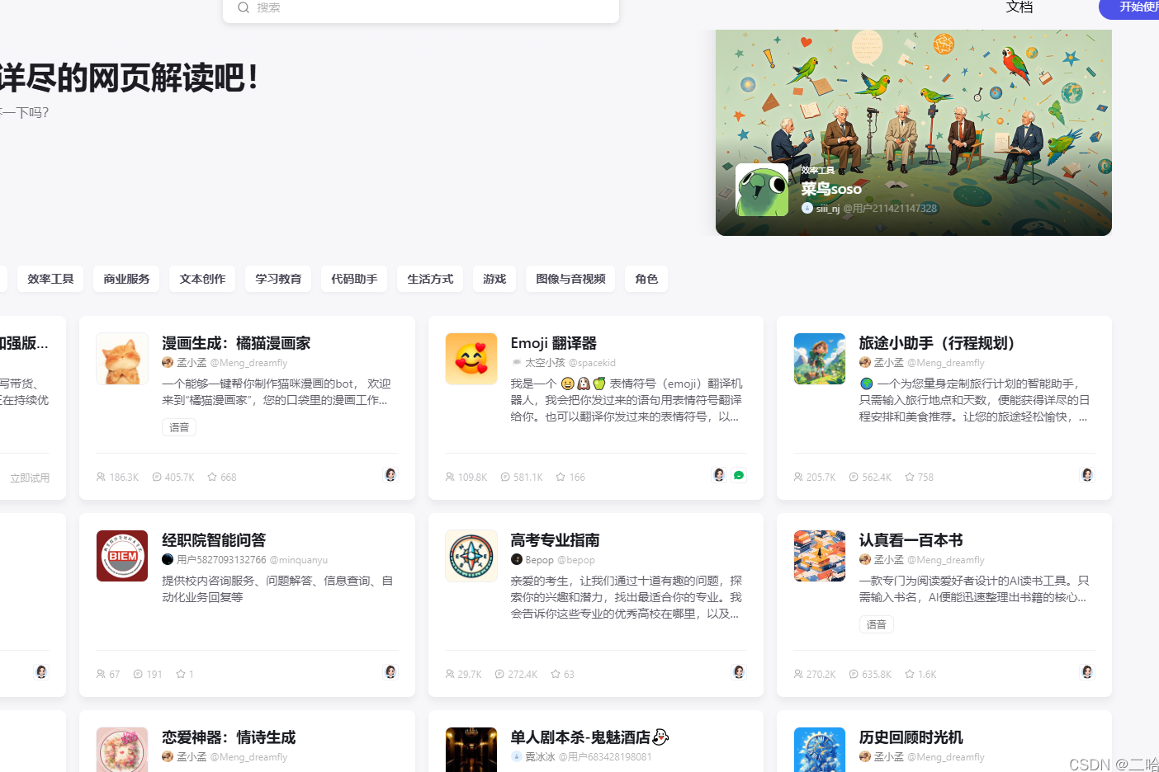Open author 太空小孩 @spacekid profile
Screen dimensions: 1159x772
(563, 363)
